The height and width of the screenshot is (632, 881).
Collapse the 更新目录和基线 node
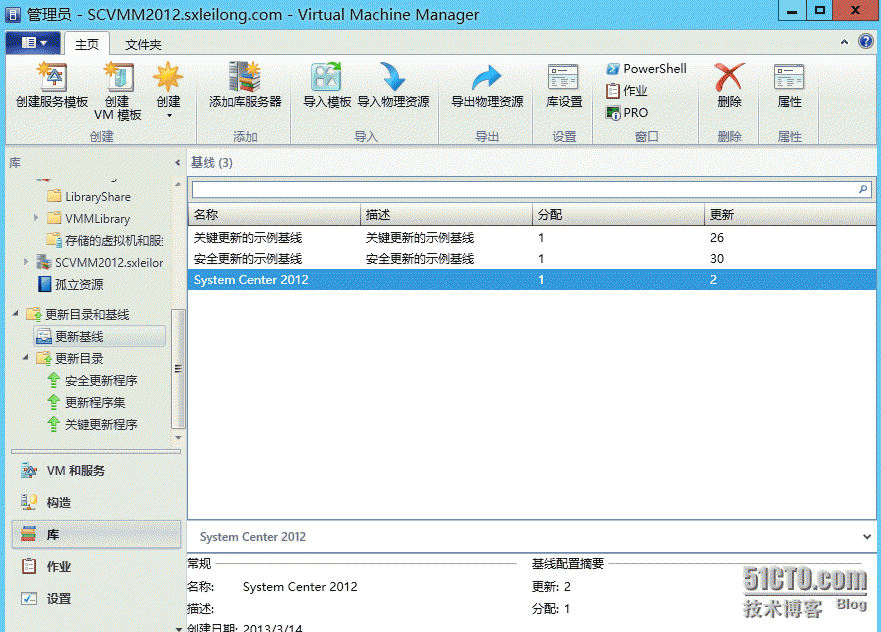click(x=16, y=313)
